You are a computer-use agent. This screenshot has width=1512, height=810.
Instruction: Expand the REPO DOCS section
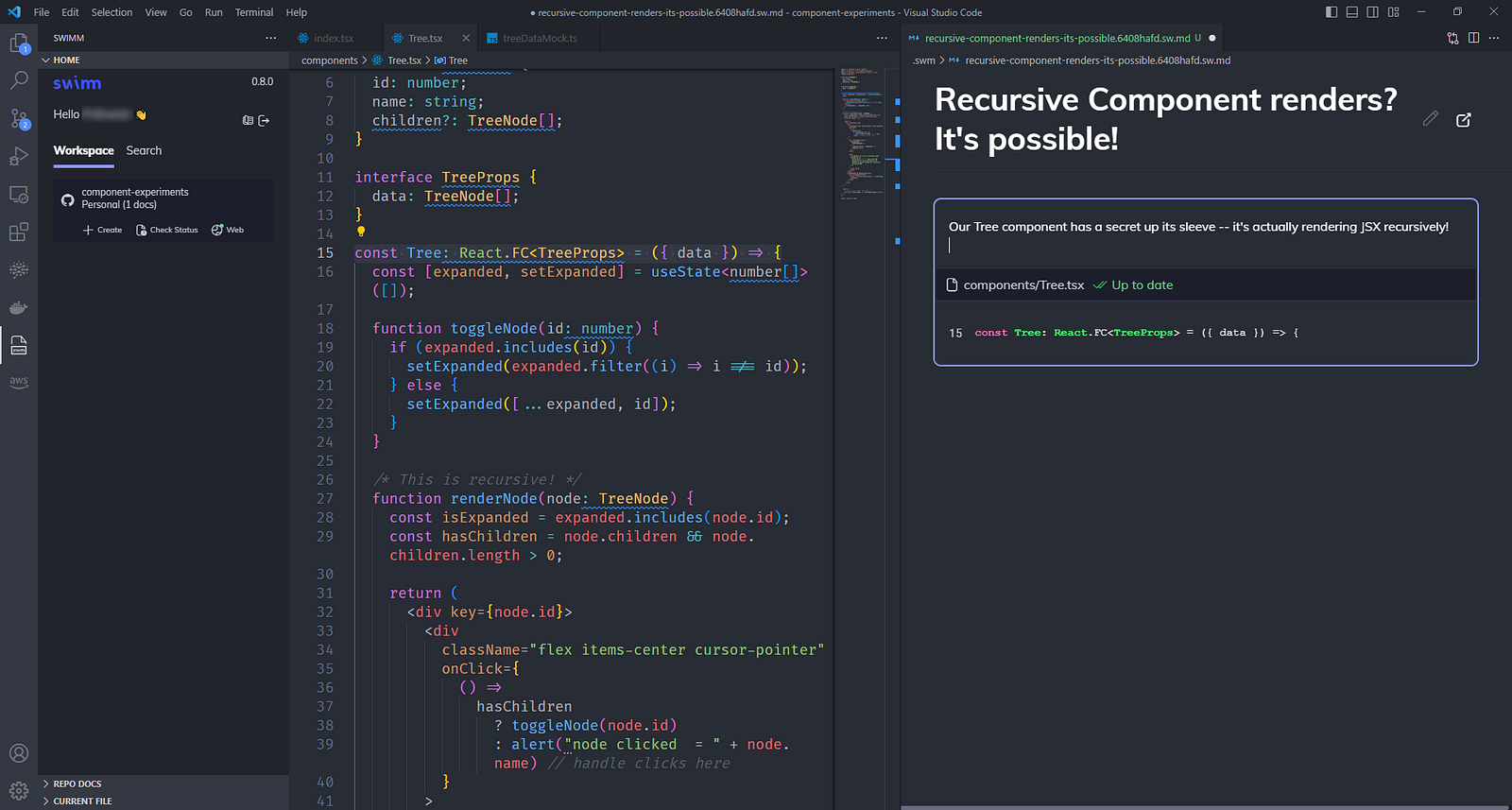coord(77,784)
